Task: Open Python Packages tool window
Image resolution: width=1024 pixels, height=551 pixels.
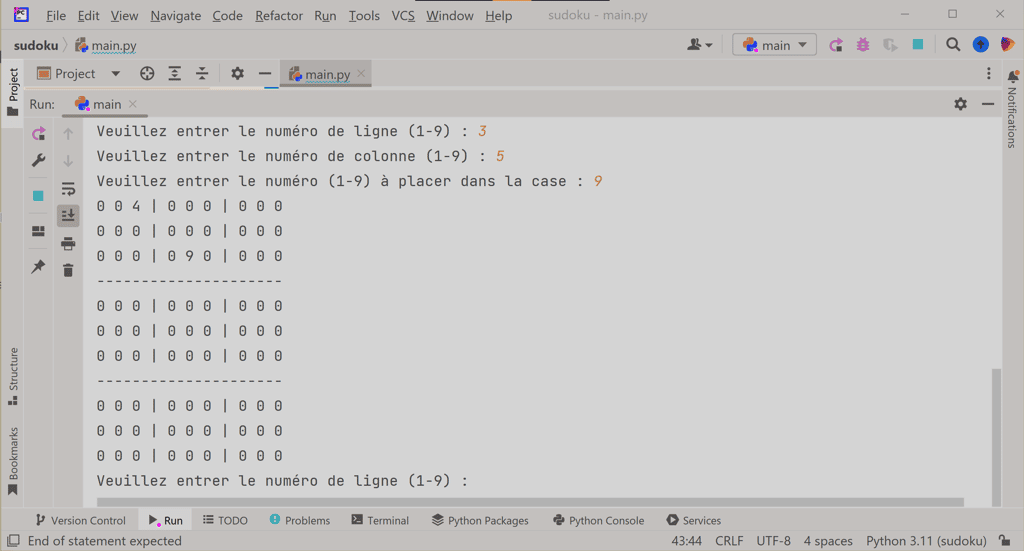Action: [480, 520]
